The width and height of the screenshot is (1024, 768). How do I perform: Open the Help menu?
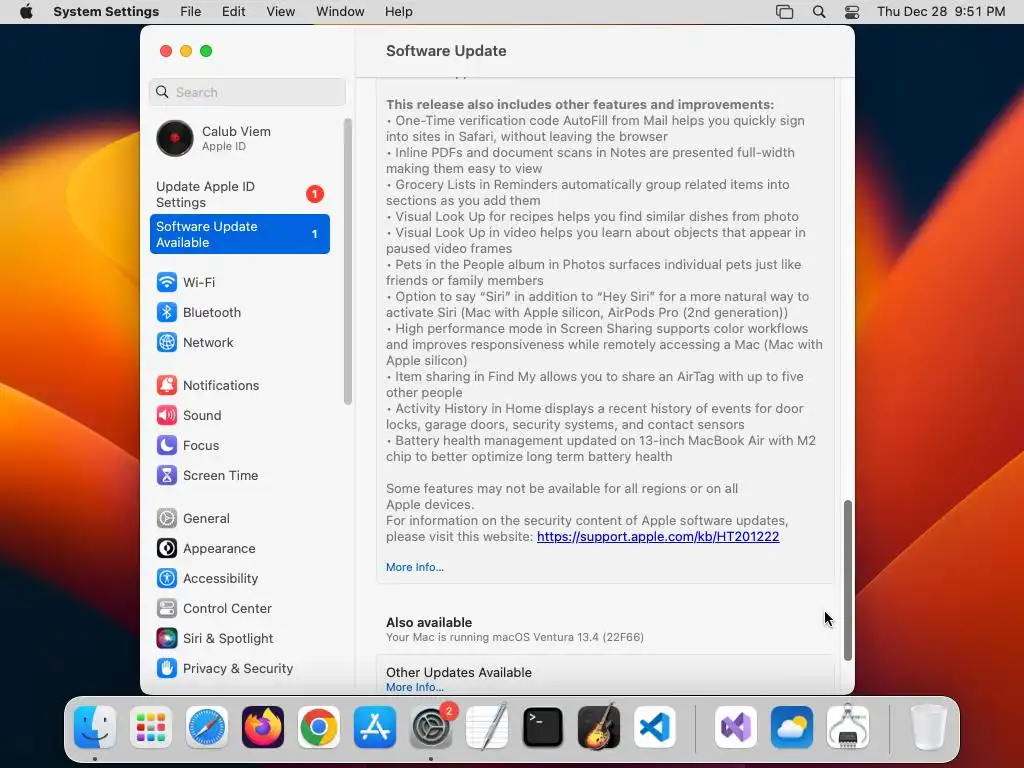click(398, 12)
